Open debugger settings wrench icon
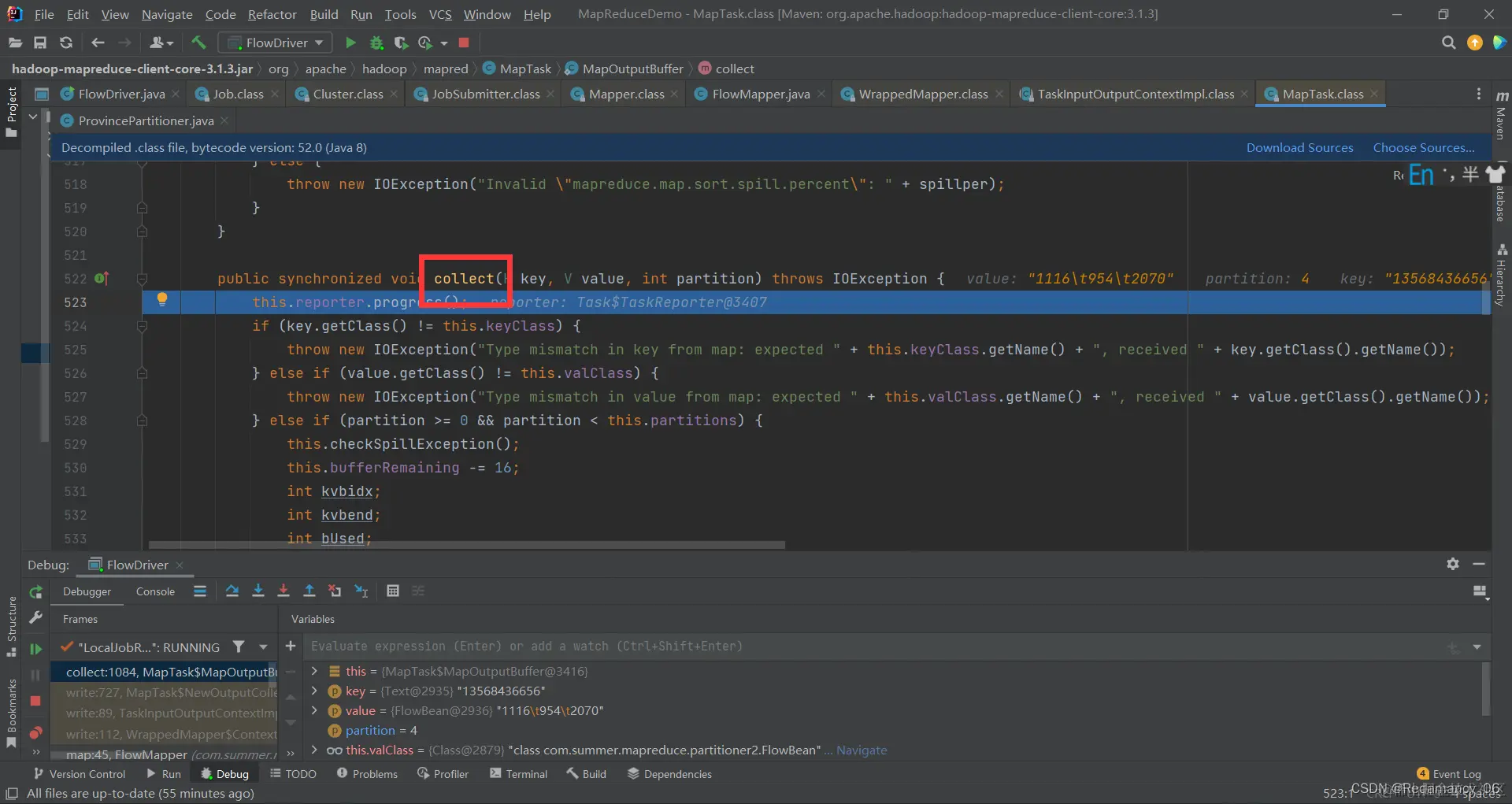1512x804 pixels. (35, 618)
